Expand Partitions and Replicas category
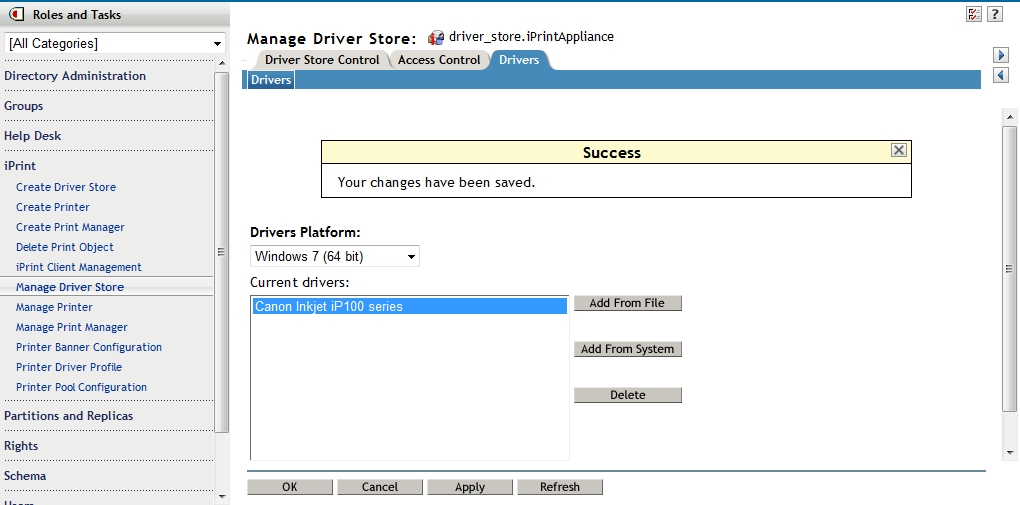This screenshot has width=1020, height=505. [68, 415]
